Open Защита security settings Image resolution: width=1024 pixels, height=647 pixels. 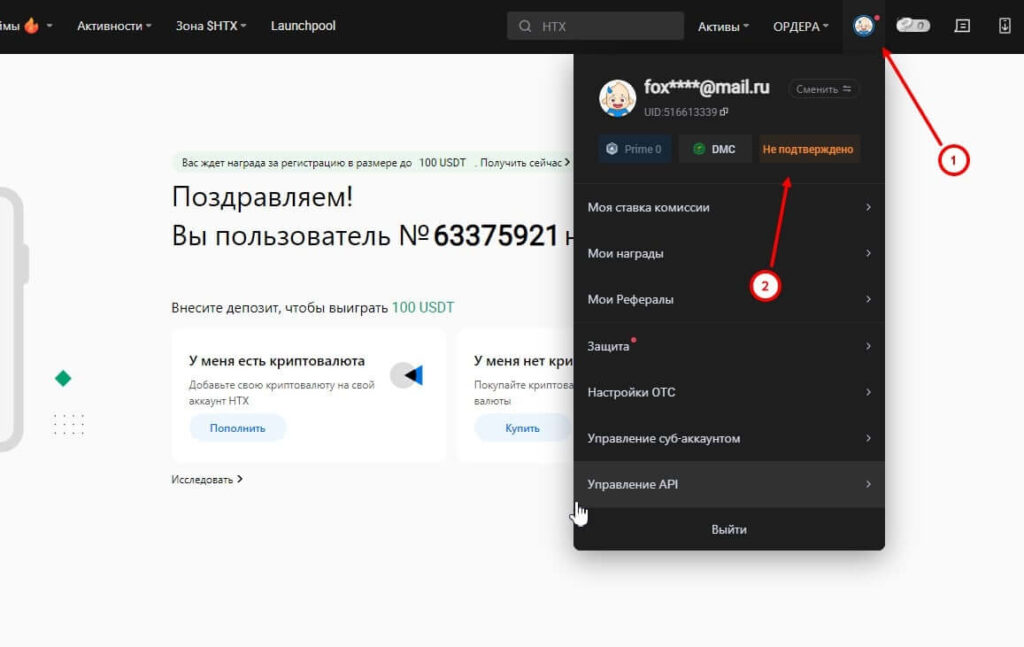(x=728, y=346)
